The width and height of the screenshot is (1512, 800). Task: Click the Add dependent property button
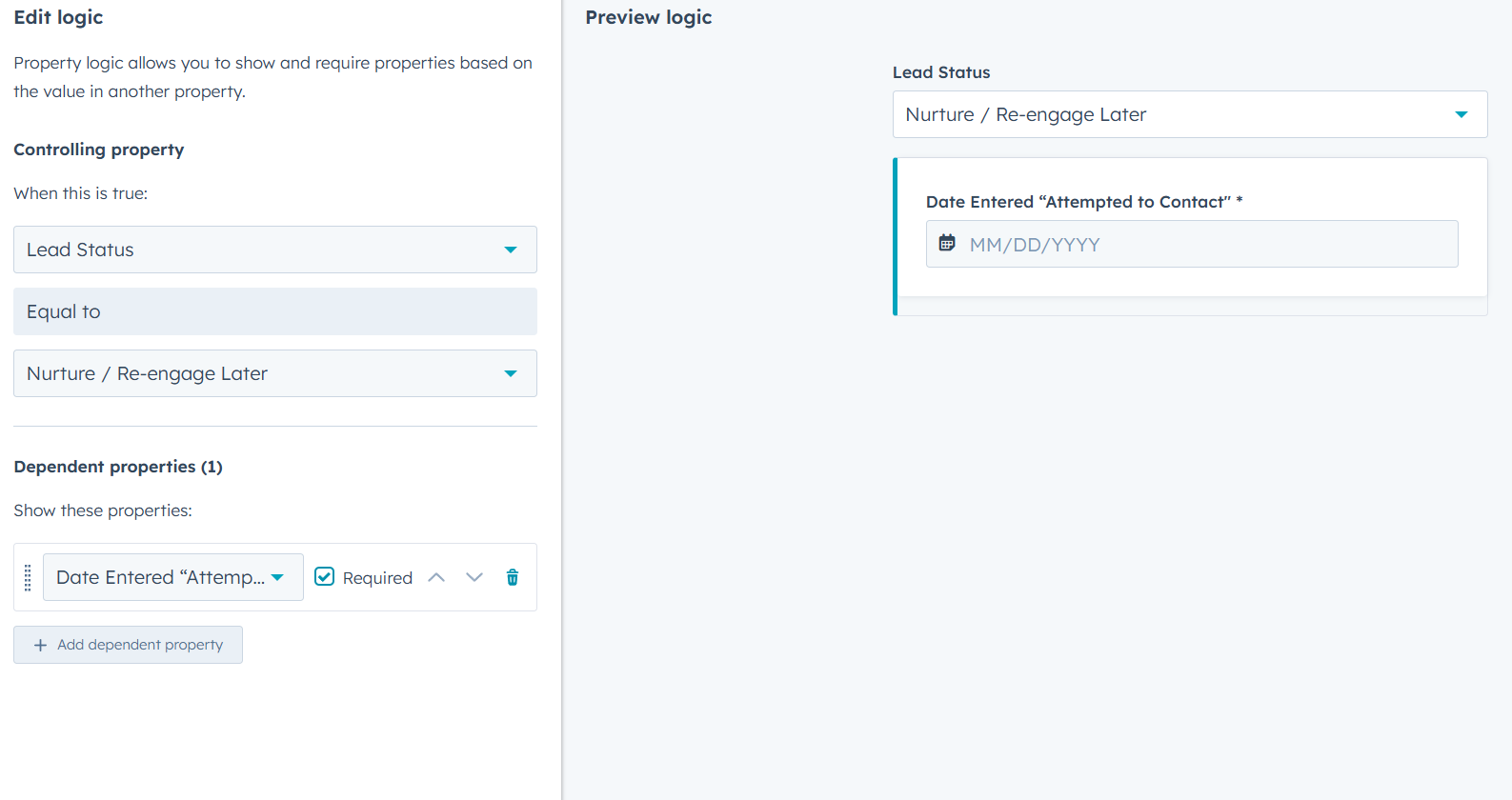click(128, 645)
